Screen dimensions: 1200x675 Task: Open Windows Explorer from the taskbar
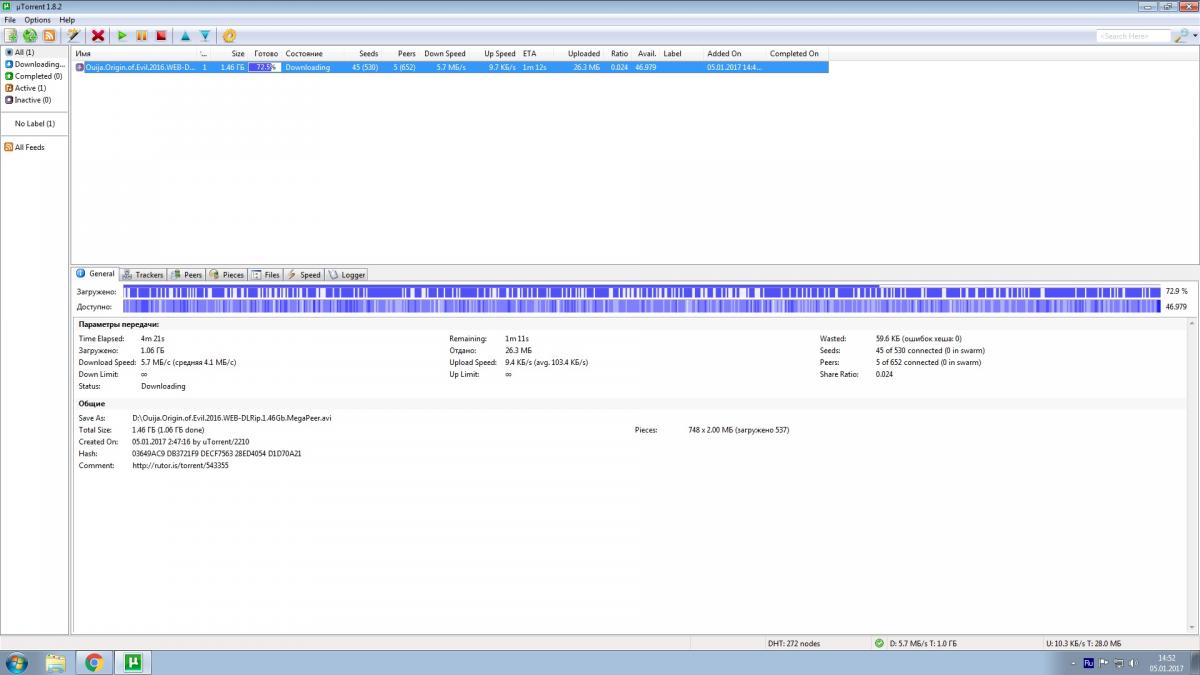point(56,663)
